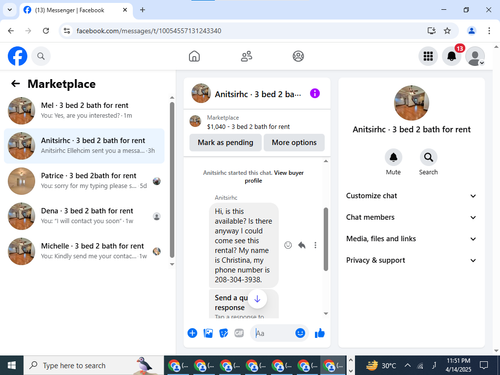
Task: Open Chrome tab search dropdown arrow
Action: tap(10, 10)
